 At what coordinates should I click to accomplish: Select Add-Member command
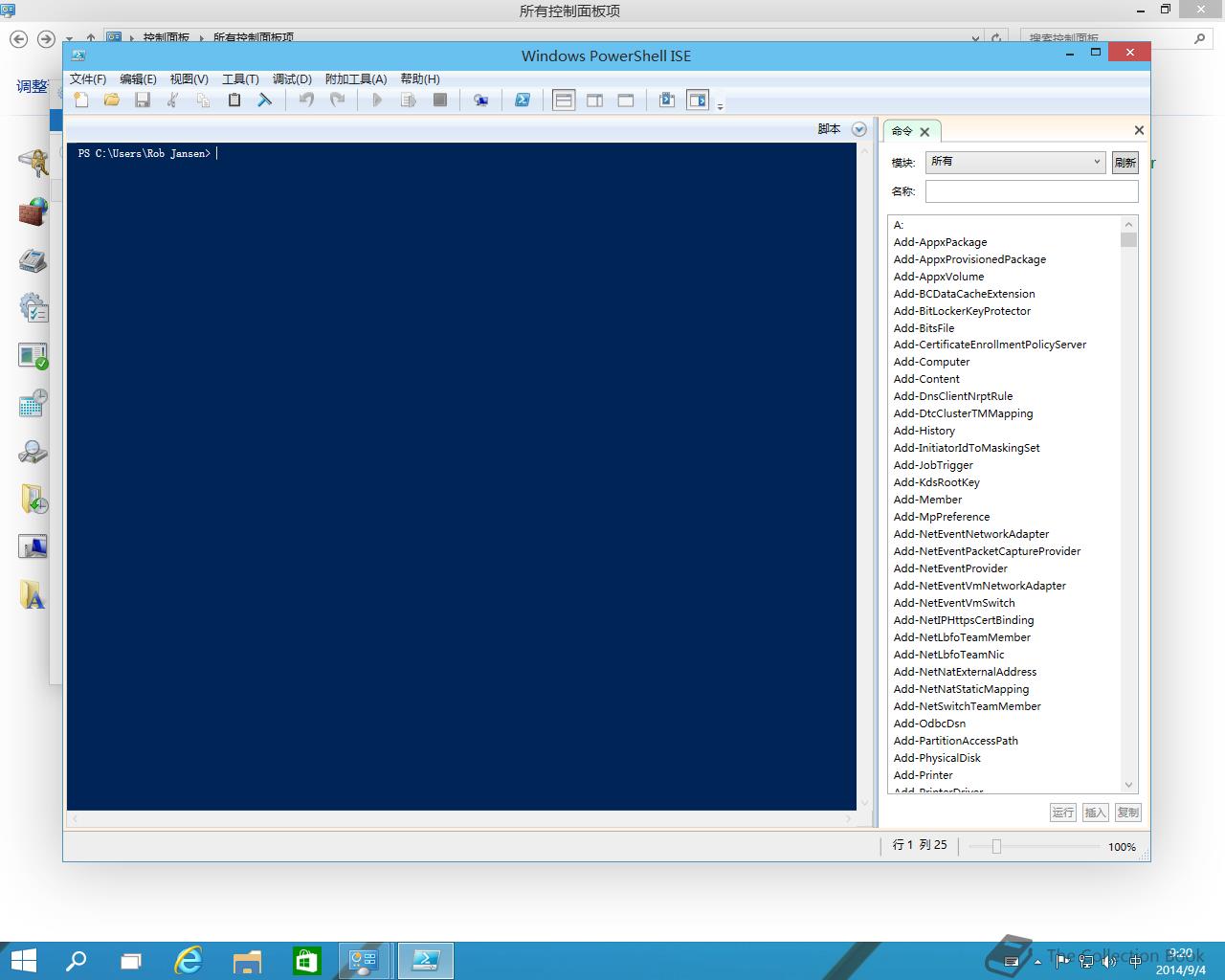(x=927, y=500)
